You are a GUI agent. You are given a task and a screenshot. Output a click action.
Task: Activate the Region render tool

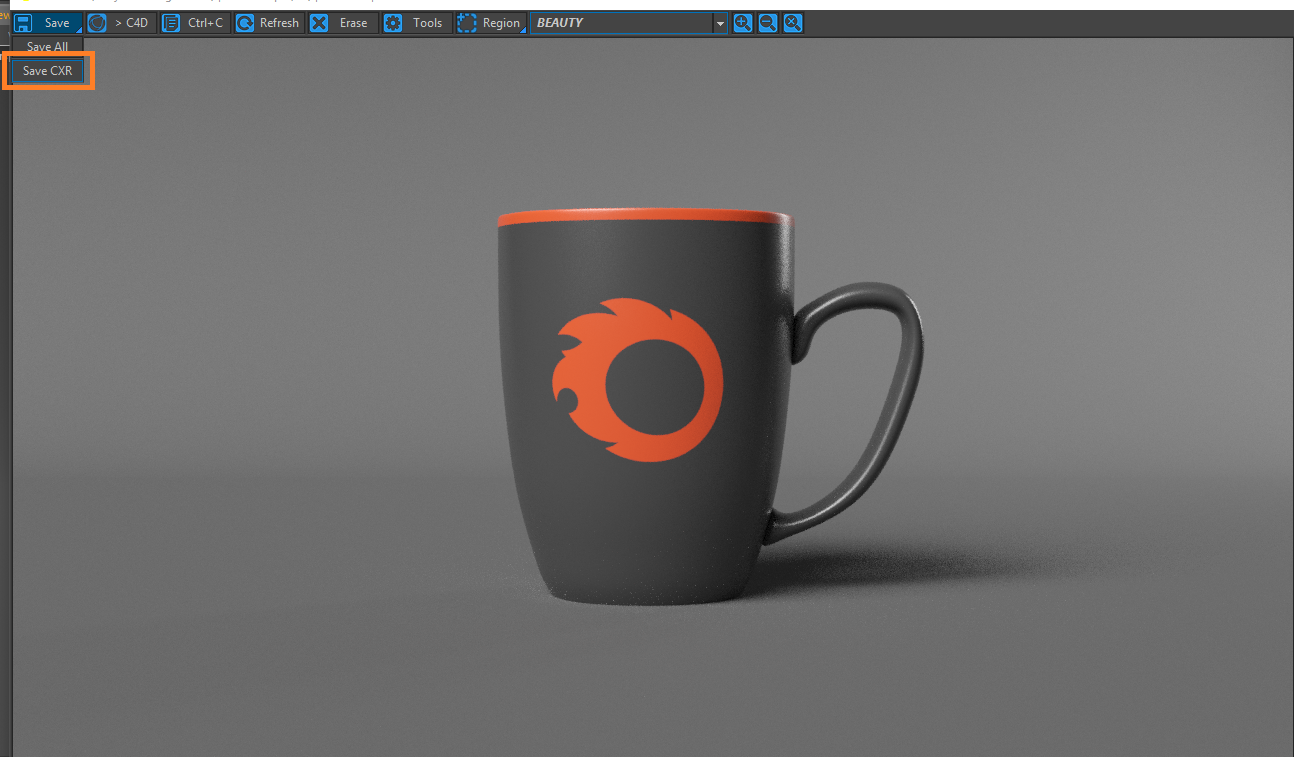[x=490, y=23]
